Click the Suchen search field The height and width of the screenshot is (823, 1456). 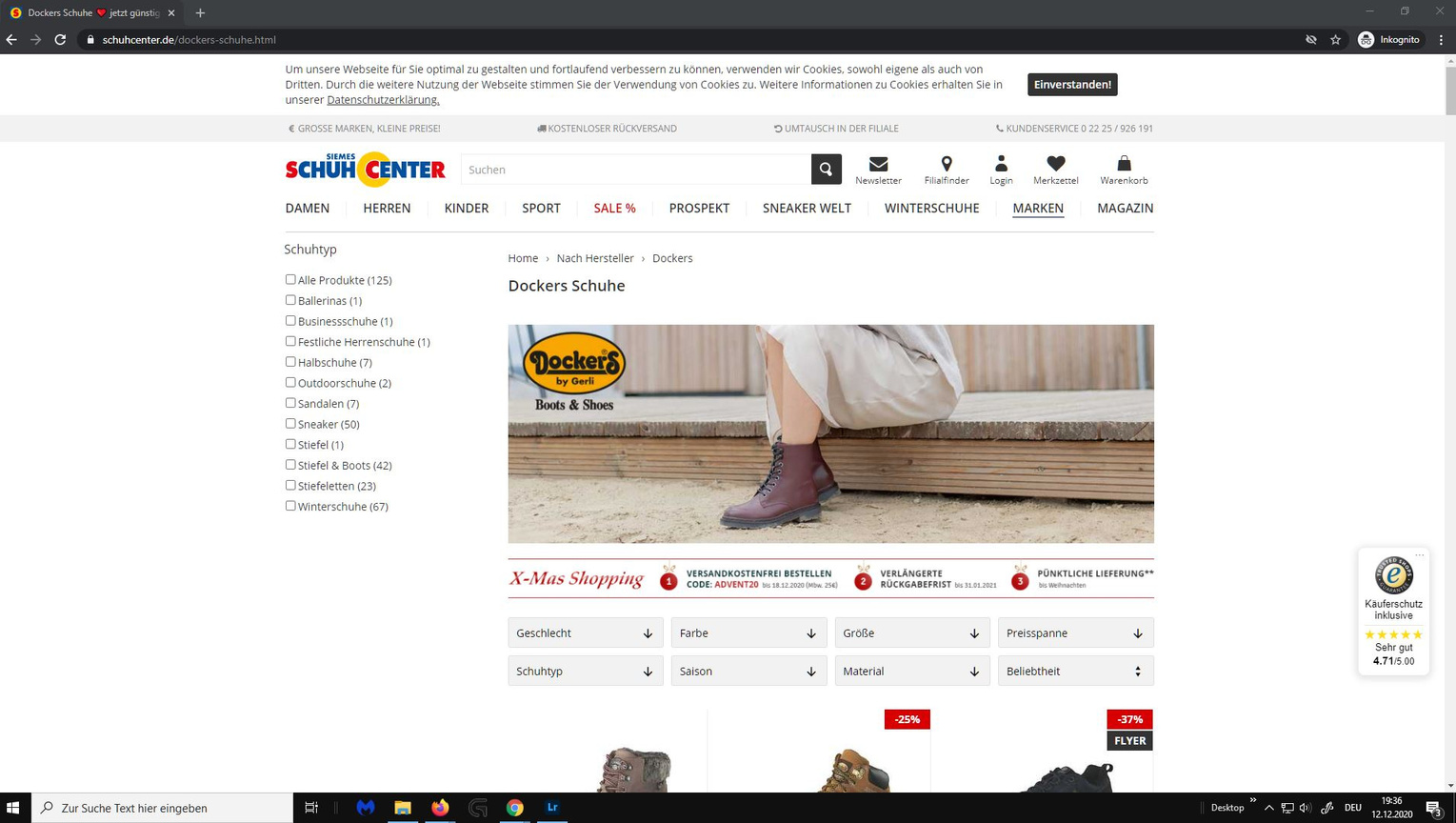point(636,170)
